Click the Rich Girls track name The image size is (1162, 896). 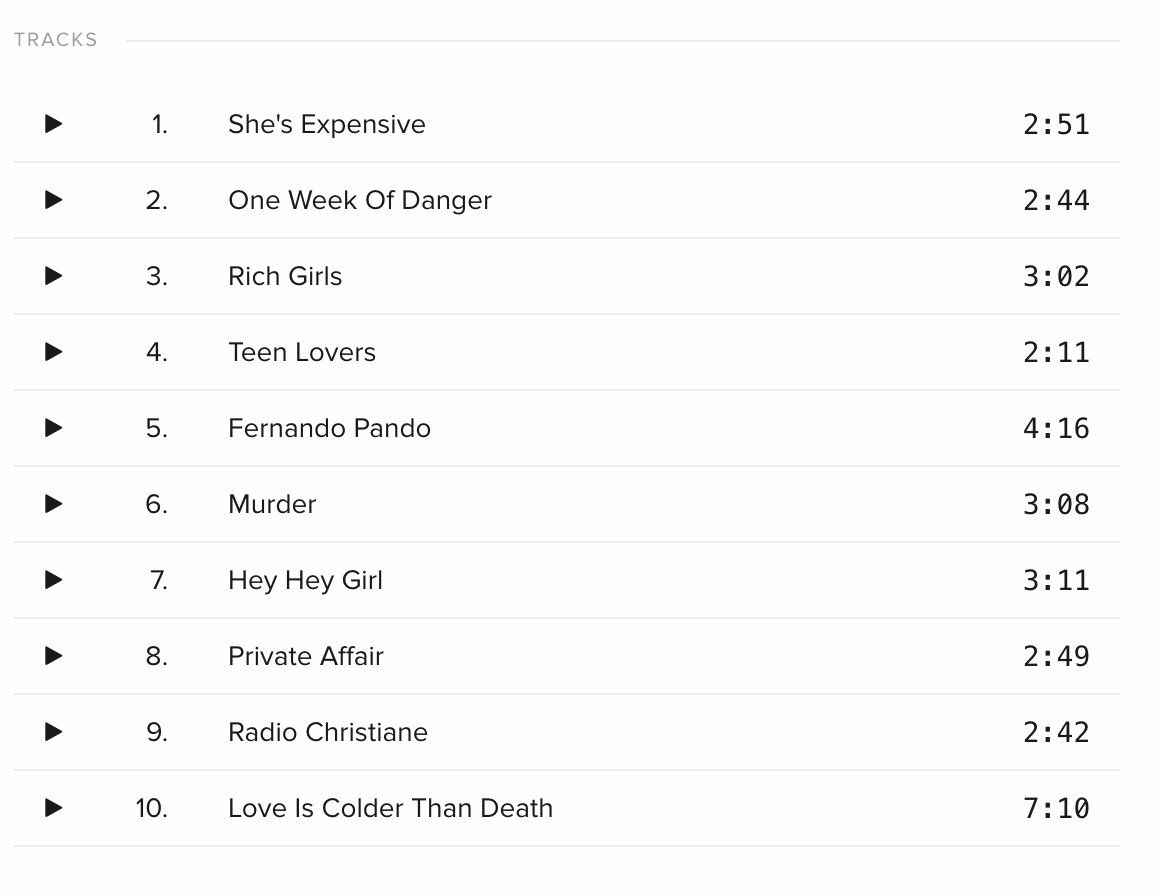coord(285,276)
